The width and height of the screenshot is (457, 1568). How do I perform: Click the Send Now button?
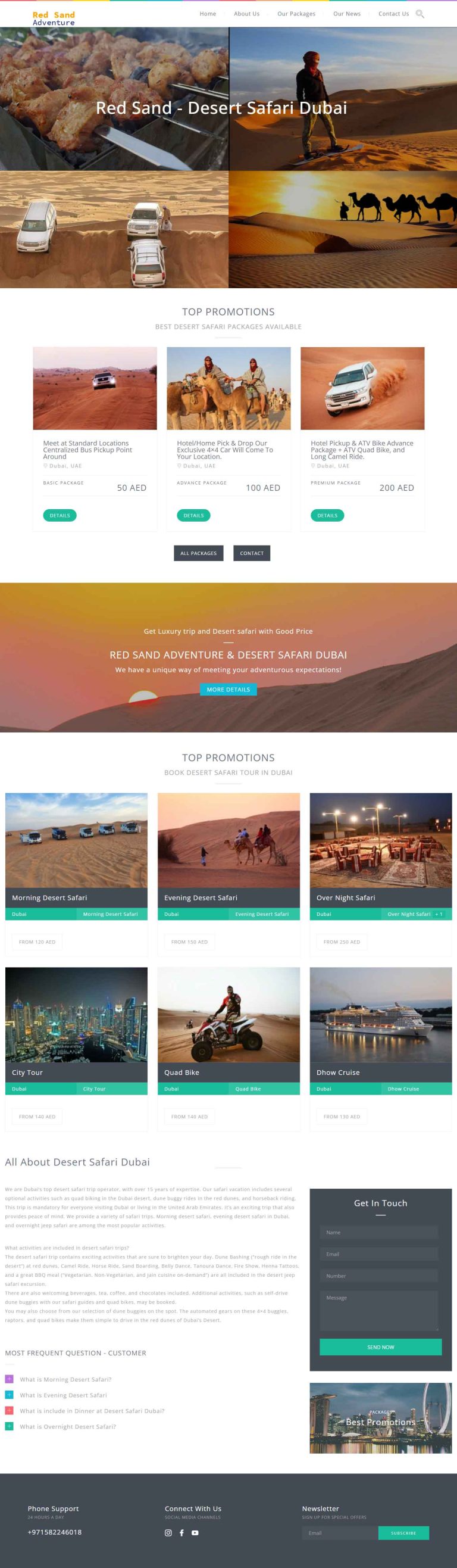(x=380, y=1347)
